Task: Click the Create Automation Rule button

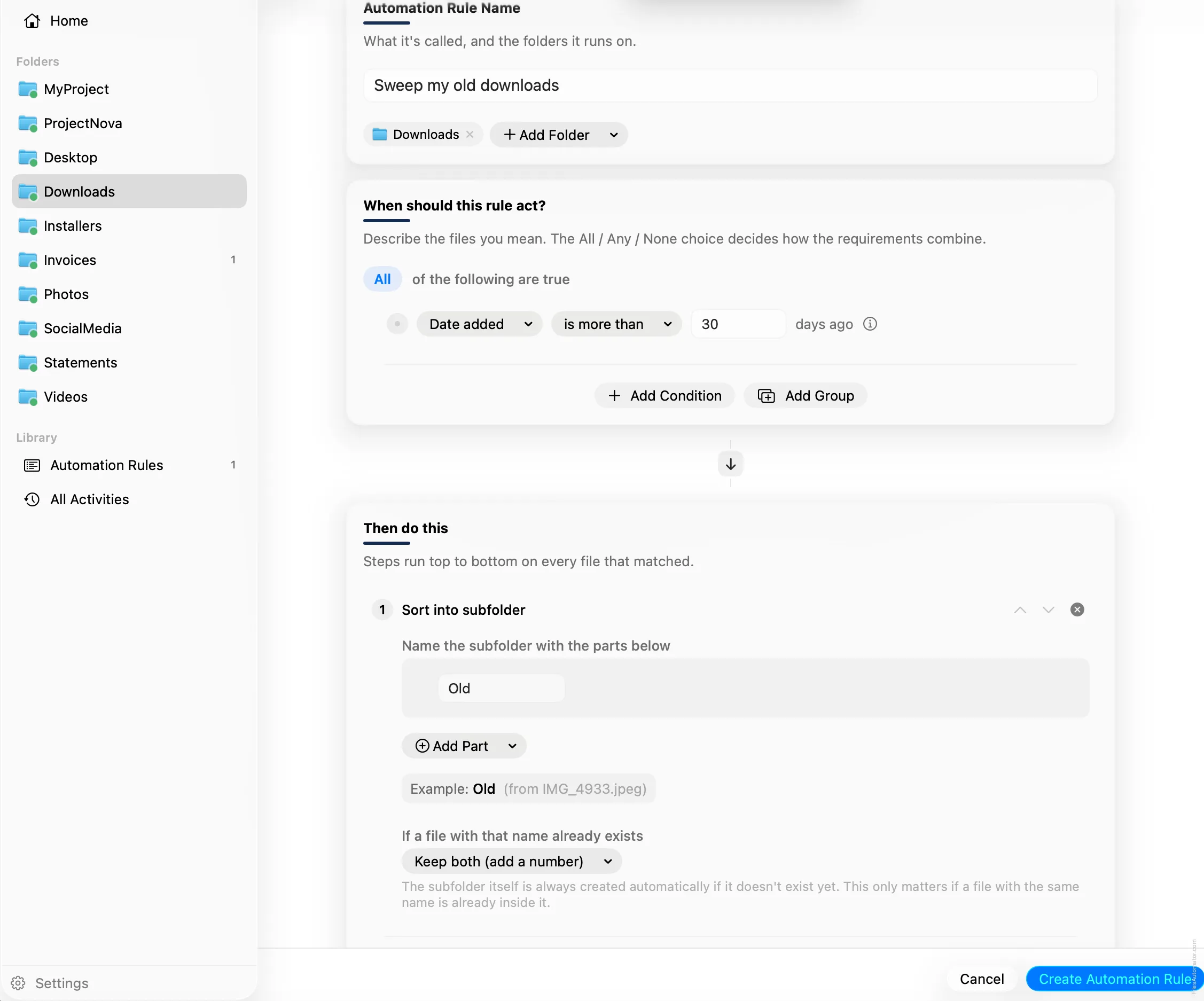Action: pos(1115,979)
